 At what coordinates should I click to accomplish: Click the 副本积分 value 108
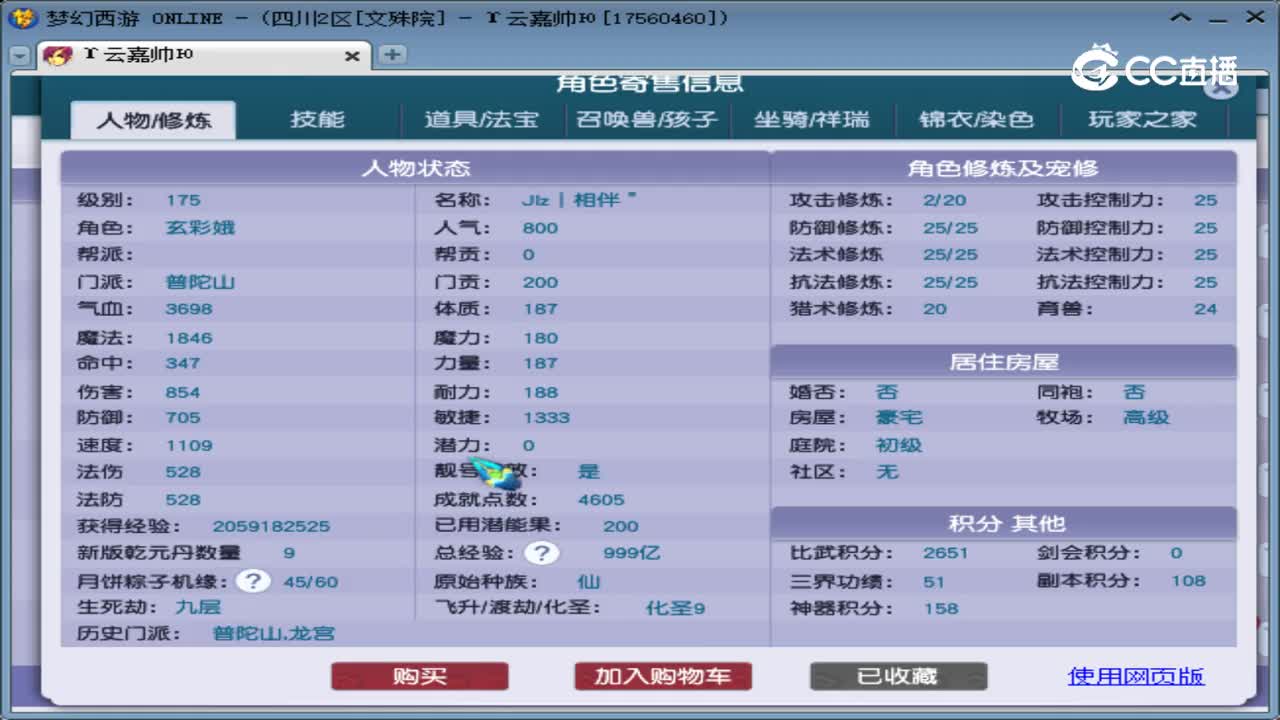tap(1189, 581)
